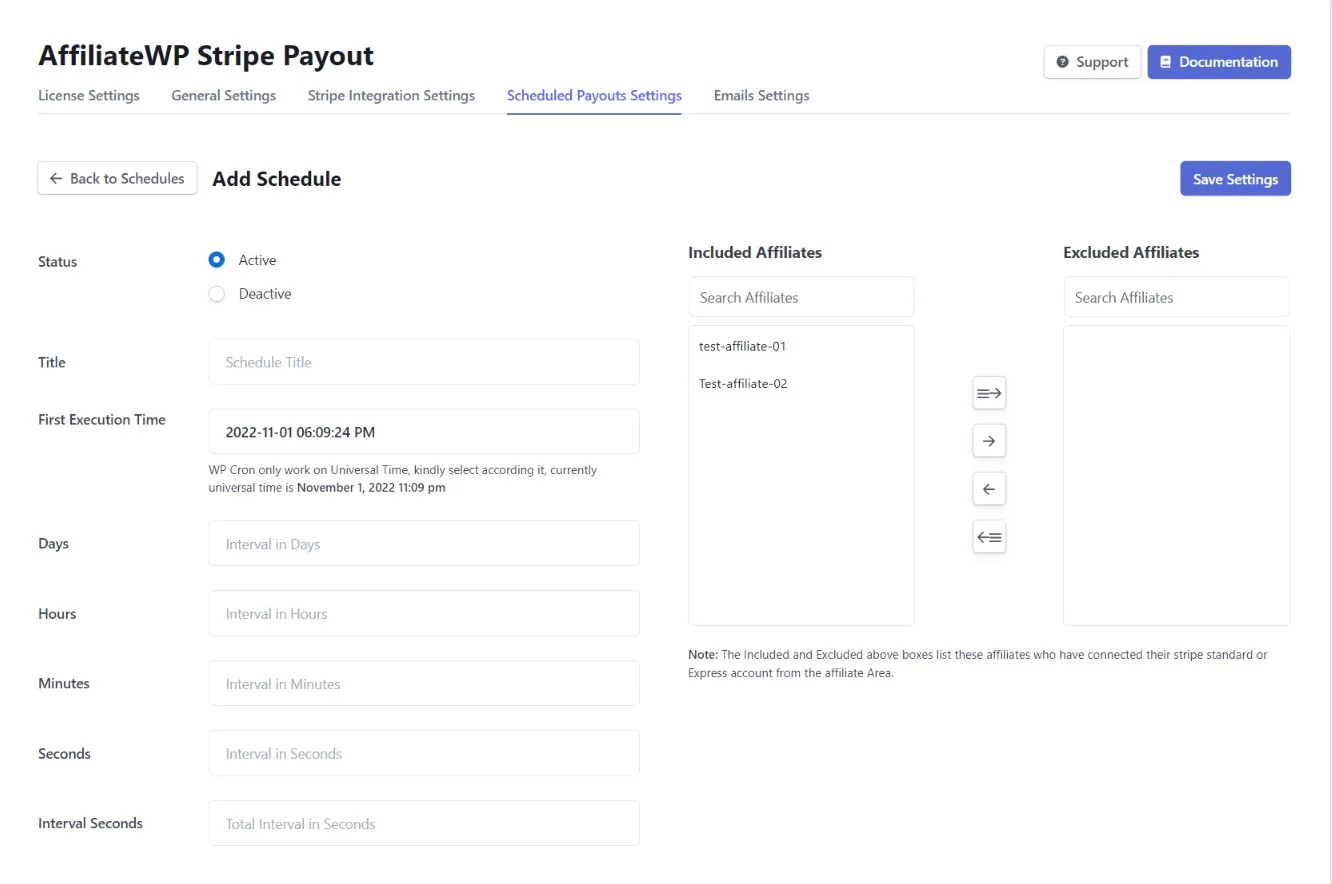The width and height of the screenshot is (1332, 884).
Task: Click the question mark icon on Support
Action: click(x=1062, y=61)
